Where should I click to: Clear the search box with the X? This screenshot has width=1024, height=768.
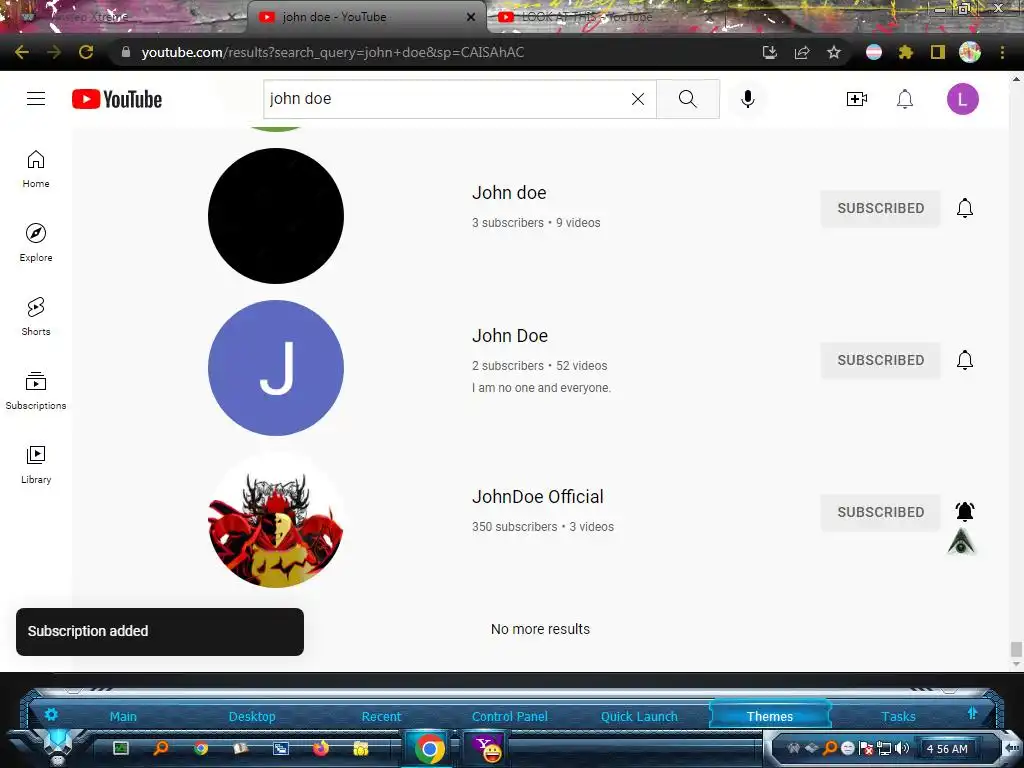click(x=638, y=99)
